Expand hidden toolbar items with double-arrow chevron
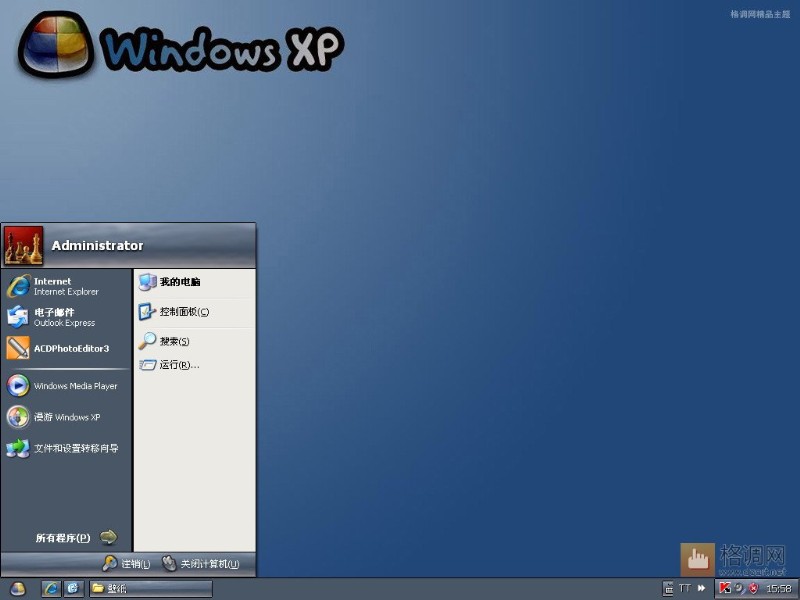800x600 pixels. [702, 588]
